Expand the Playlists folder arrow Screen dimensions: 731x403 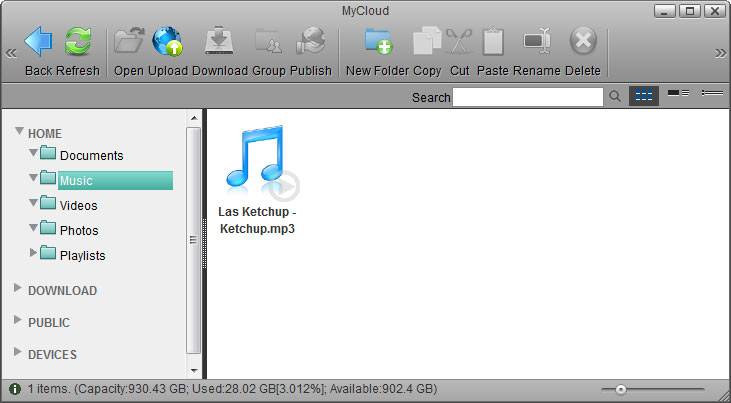[34, 254]
